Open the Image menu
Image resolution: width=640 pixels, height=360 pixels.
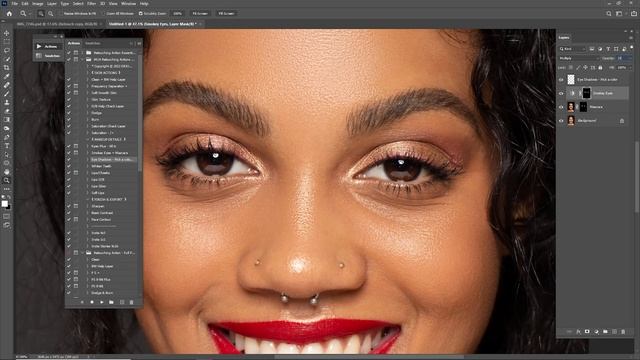38,4
